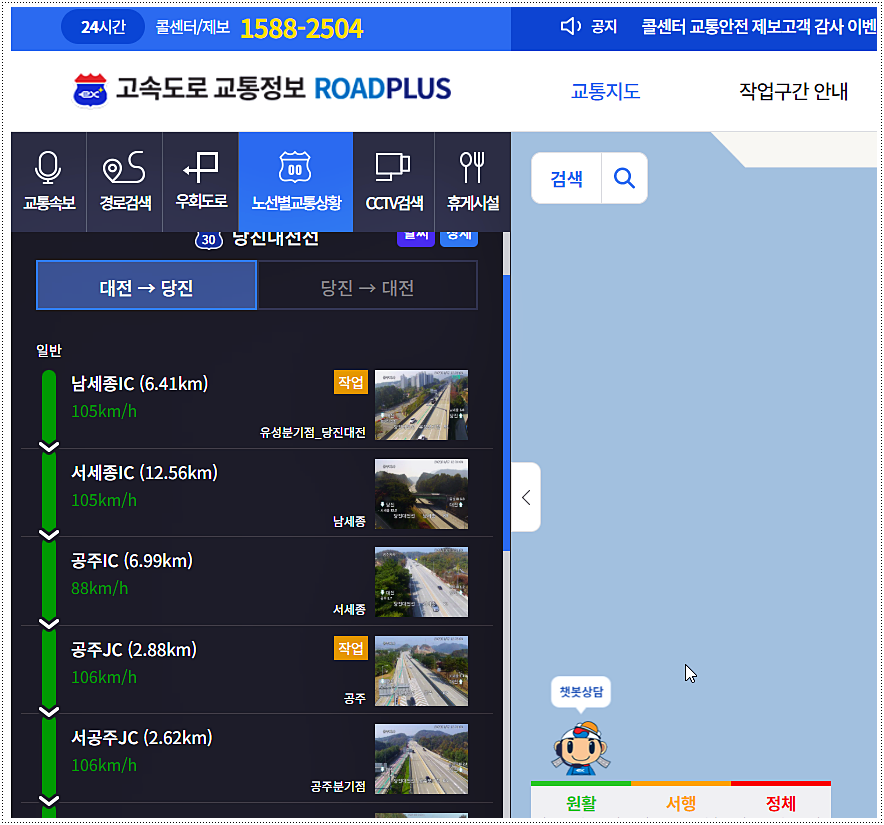Collapse the panel with the left chevron
This screenshot has width=884, height=825.
click(525, 497)
